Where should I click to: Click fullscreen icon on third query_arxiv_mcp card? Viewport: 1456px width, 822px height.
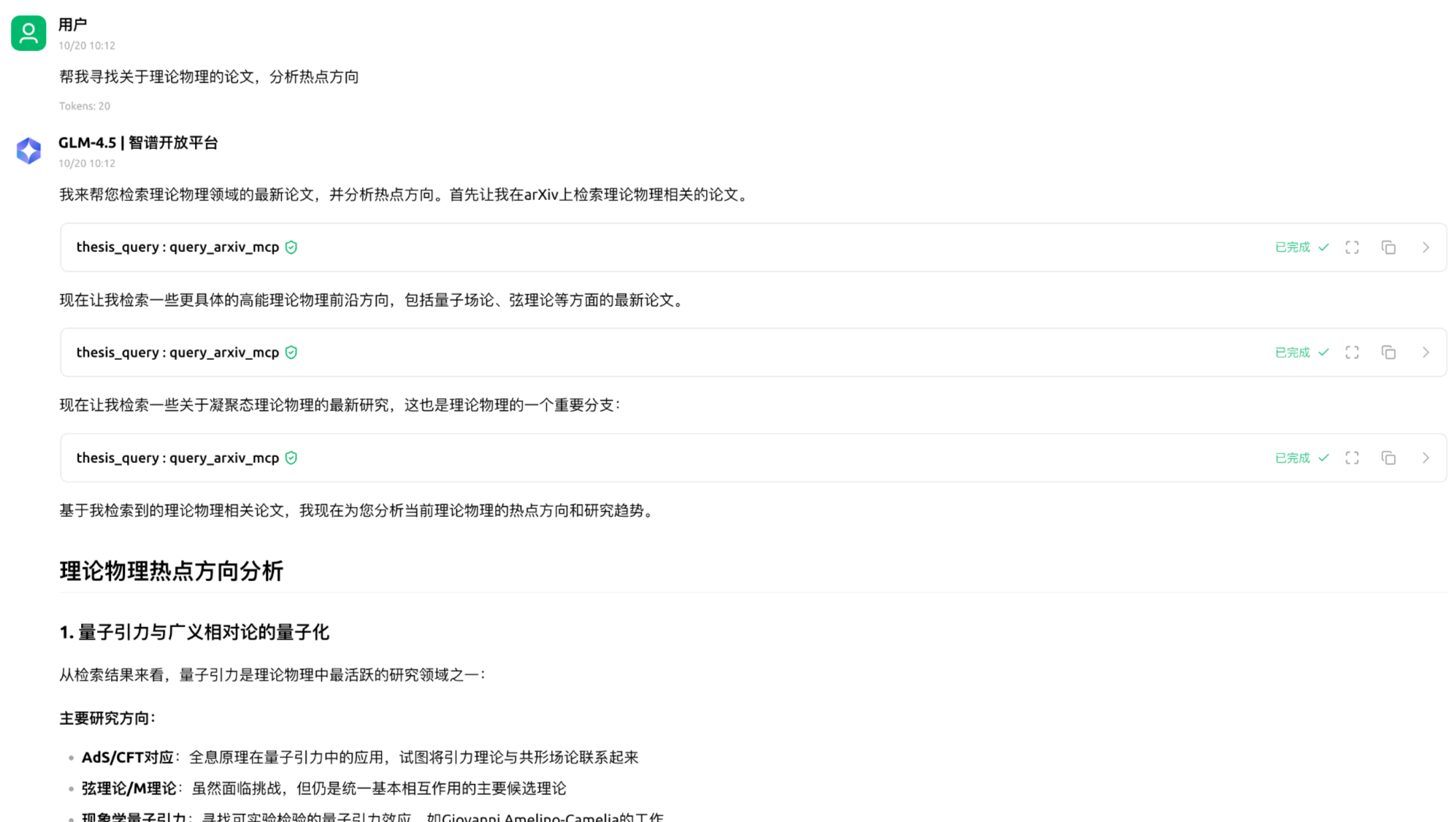point(1352,458)
